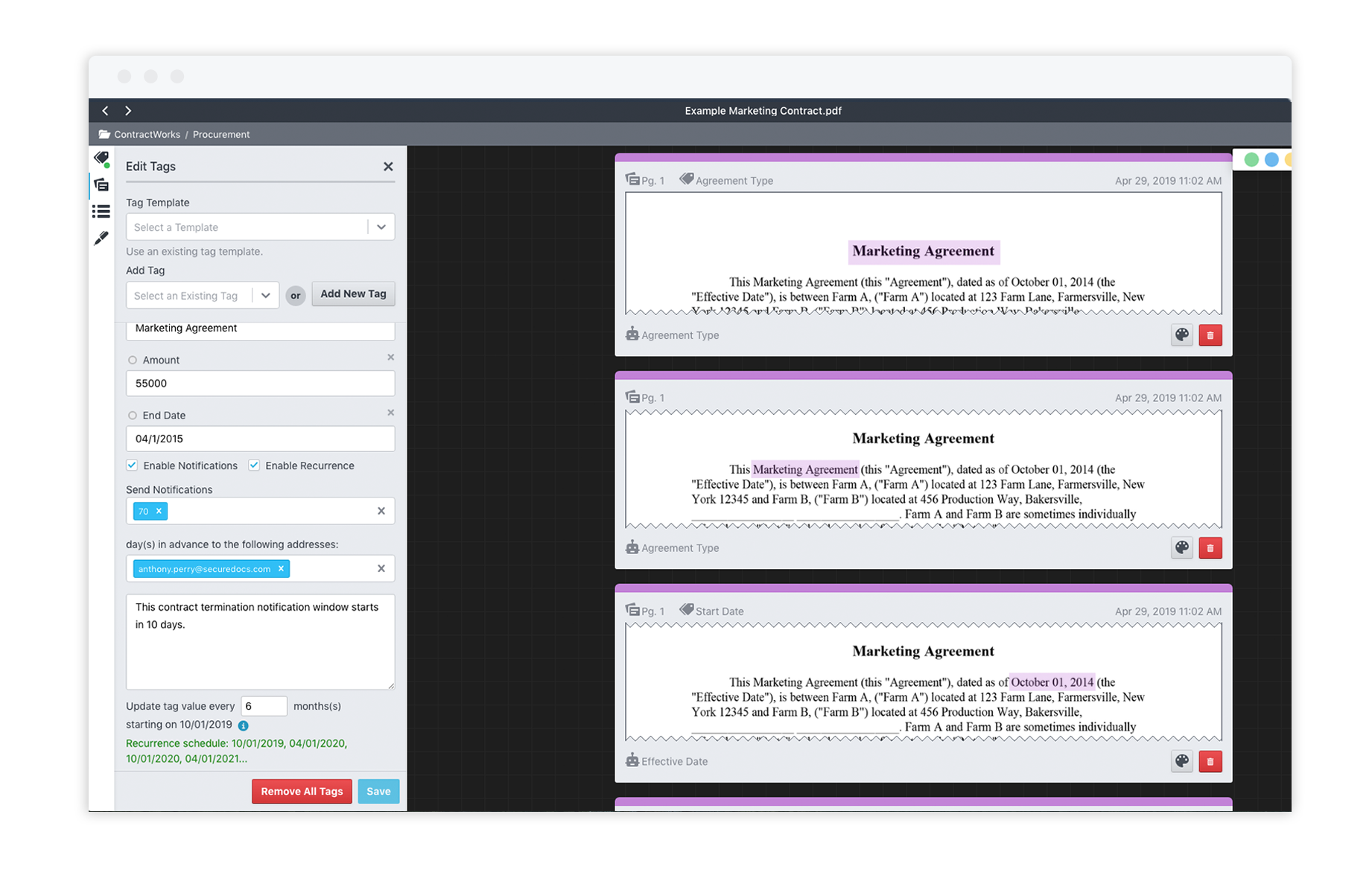Click the End Date input field

pyautogui.click(x=260, y=439)
